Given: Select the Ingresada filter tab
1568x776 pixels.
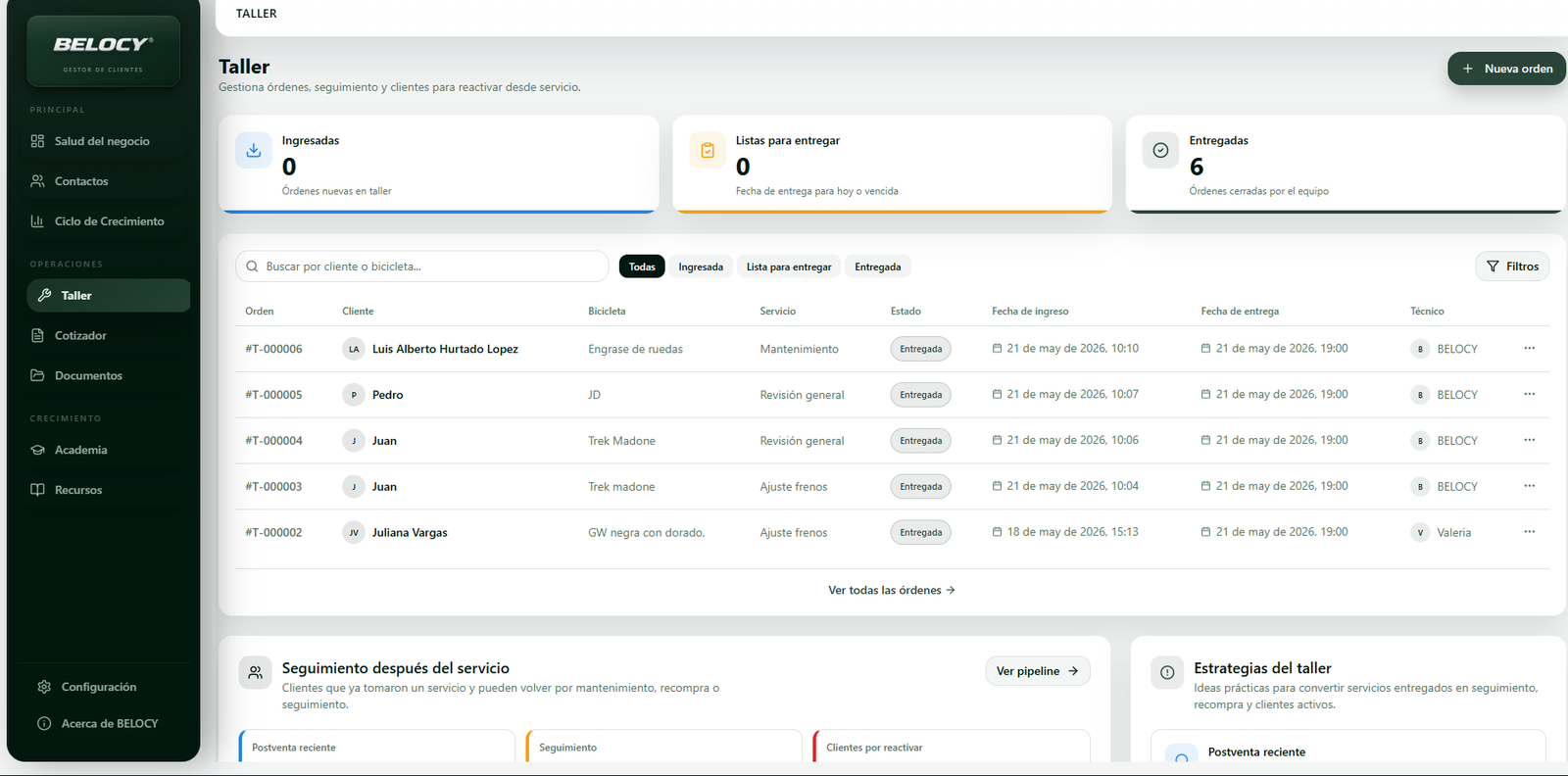Looking at the screenshot, I should click(701, 267).
